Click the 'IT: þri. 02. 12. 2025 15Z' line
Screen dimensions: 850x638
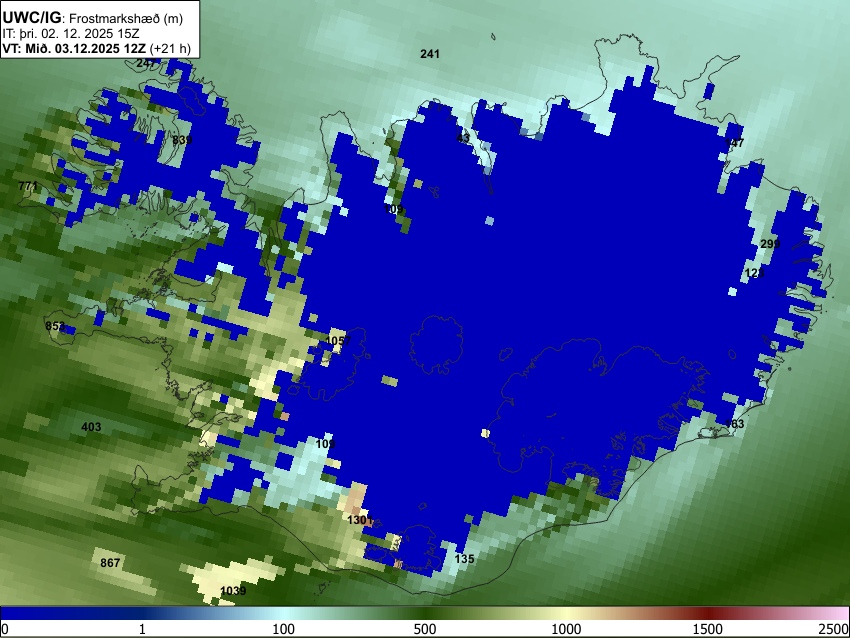coord(70,34)
